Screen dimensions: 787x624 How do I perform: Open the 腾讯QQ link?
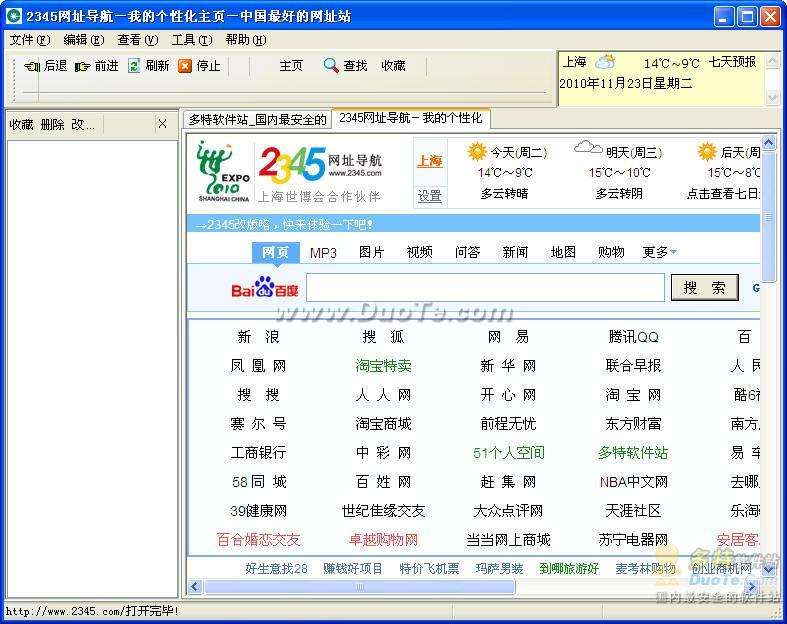tap(633, 336)
